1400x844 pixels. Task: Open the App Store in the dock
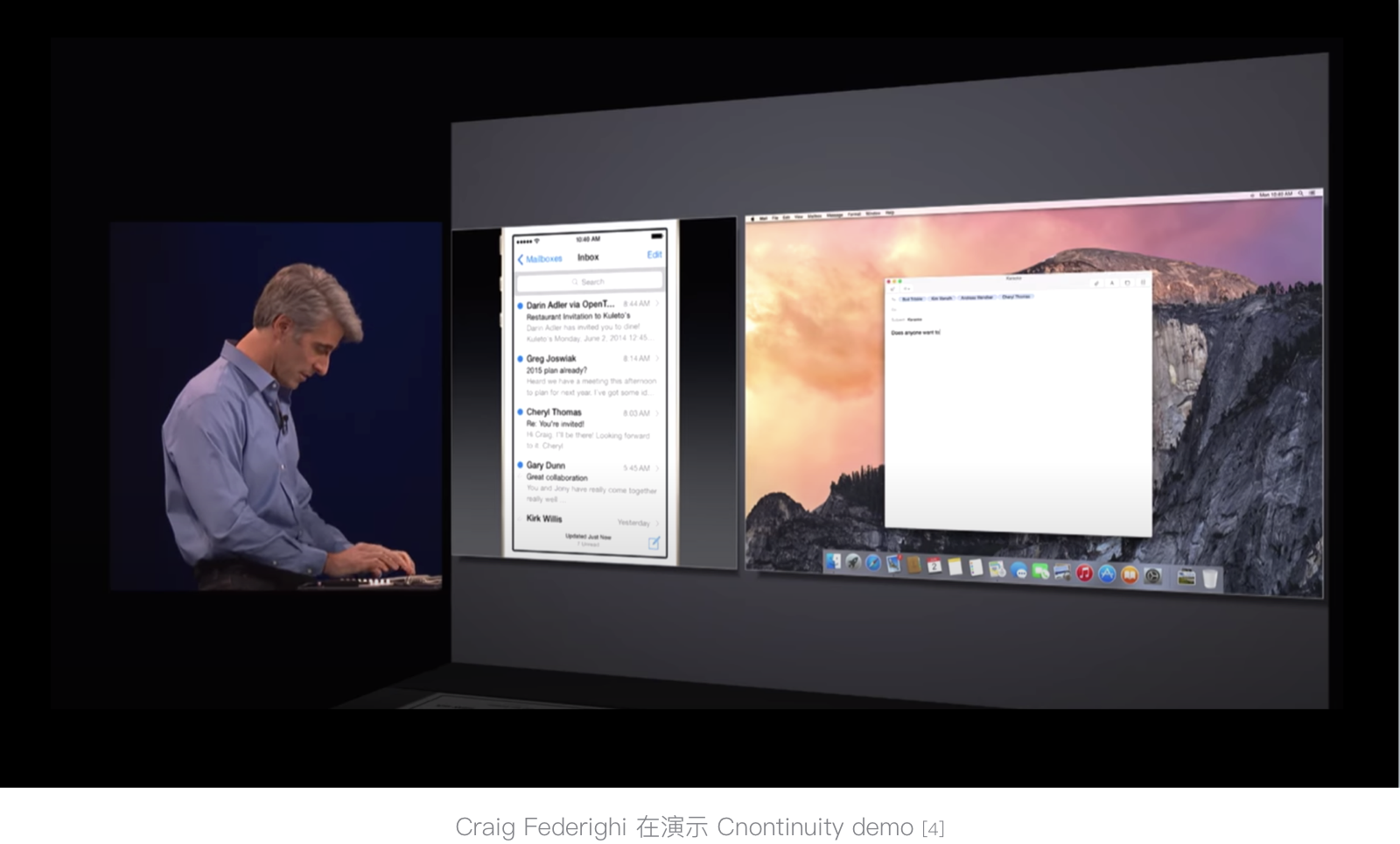(1107, 573)
